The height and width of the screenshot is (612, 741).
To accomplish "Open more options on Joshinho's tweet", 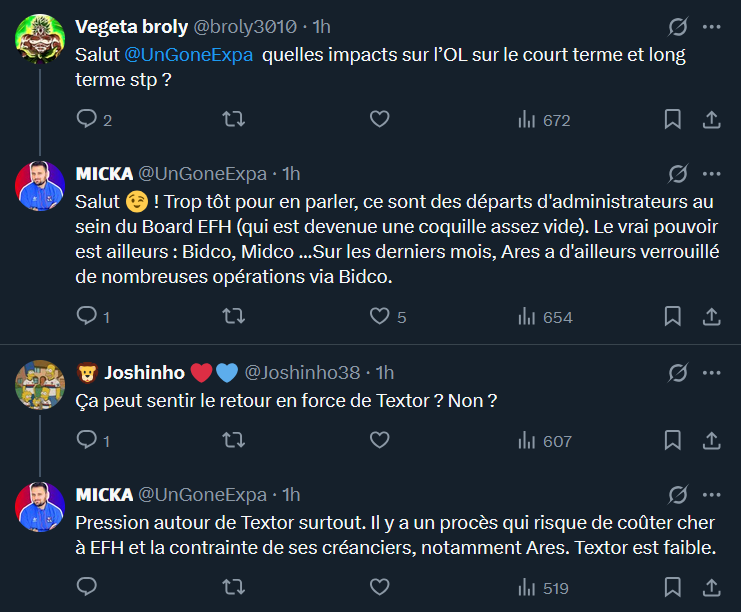I will [x=712, y=372].
